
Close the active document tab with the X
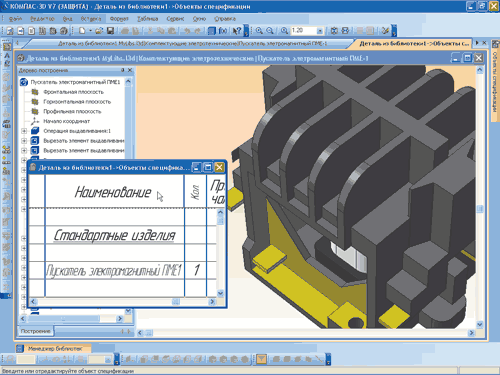pyautogui.click(x=485, y=43)
